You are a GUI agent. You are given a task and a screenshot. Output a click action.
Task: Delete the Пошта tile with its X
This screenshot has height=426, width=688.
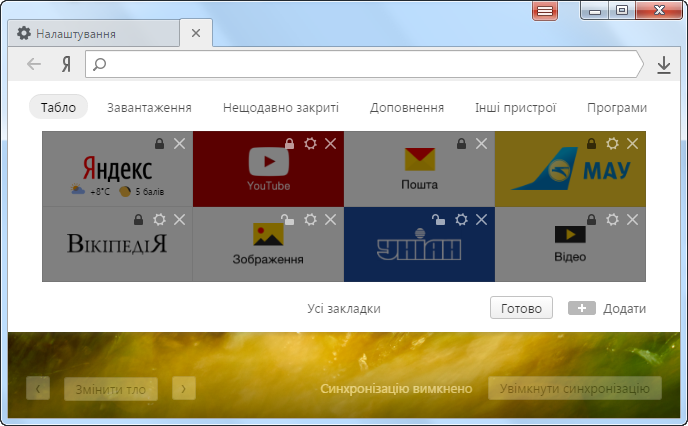[481, 143]
